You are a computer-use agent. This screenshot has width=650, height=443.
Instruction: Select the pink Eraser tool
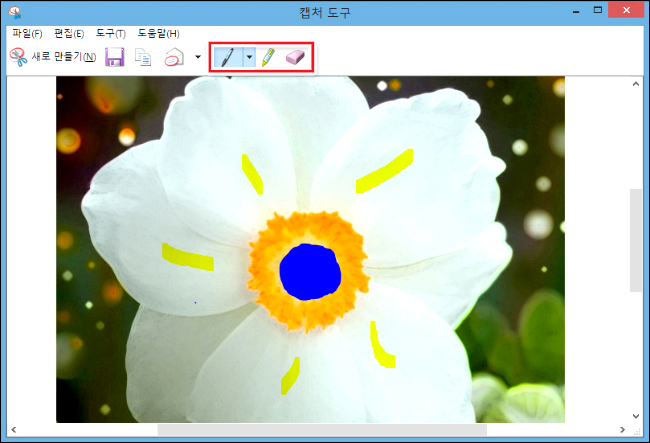[x=295, y=57]
